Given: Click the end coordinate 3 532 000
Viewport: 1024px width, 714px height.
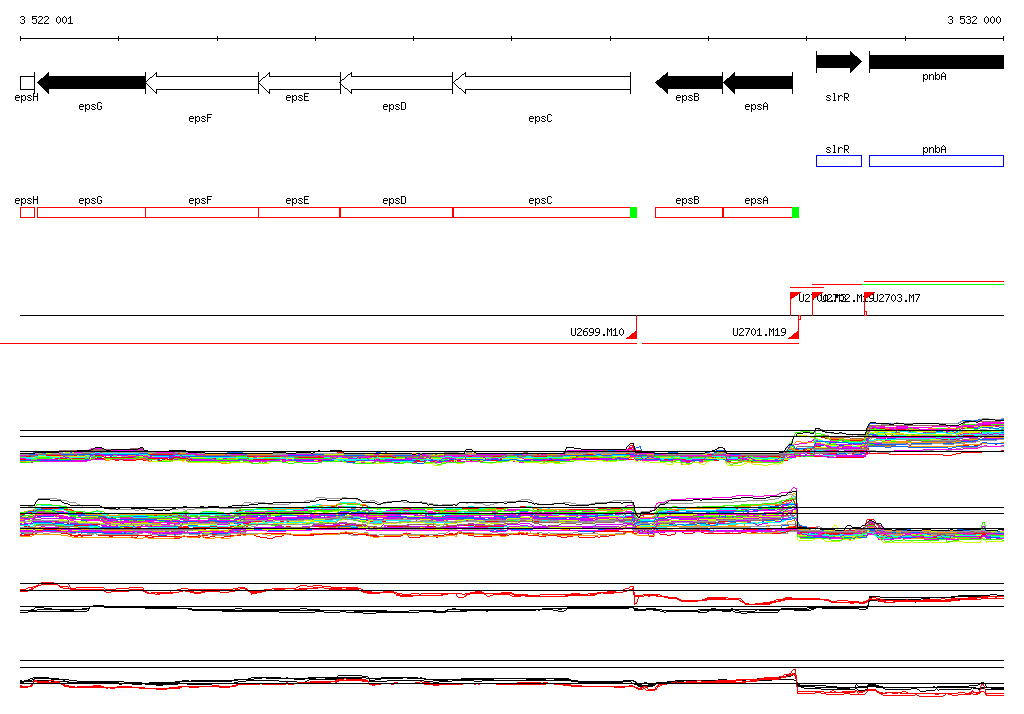Looking at the screenshot, I should (974, 20).
